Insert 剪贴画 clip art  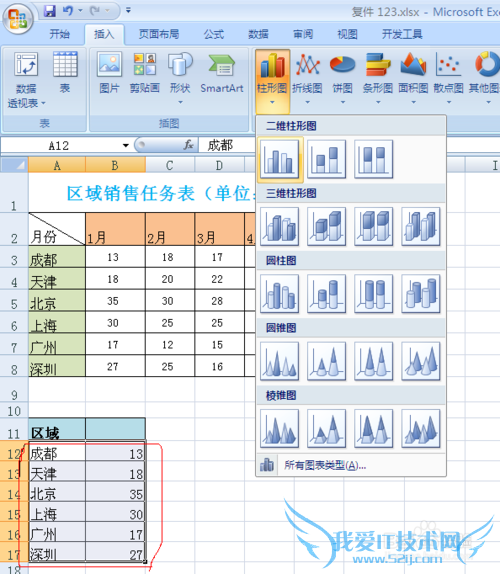click(145, 73)
